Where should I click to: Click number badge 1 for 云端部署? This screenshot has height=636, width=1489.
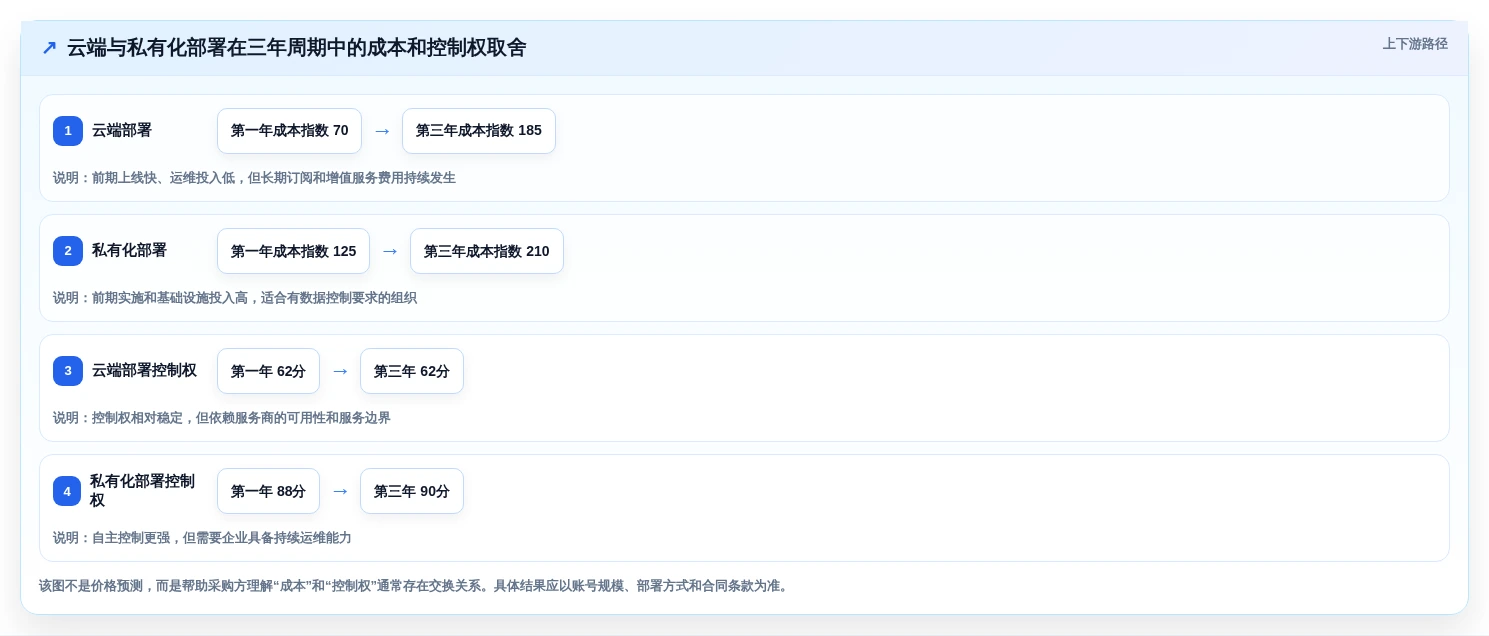tap(68, 131)
